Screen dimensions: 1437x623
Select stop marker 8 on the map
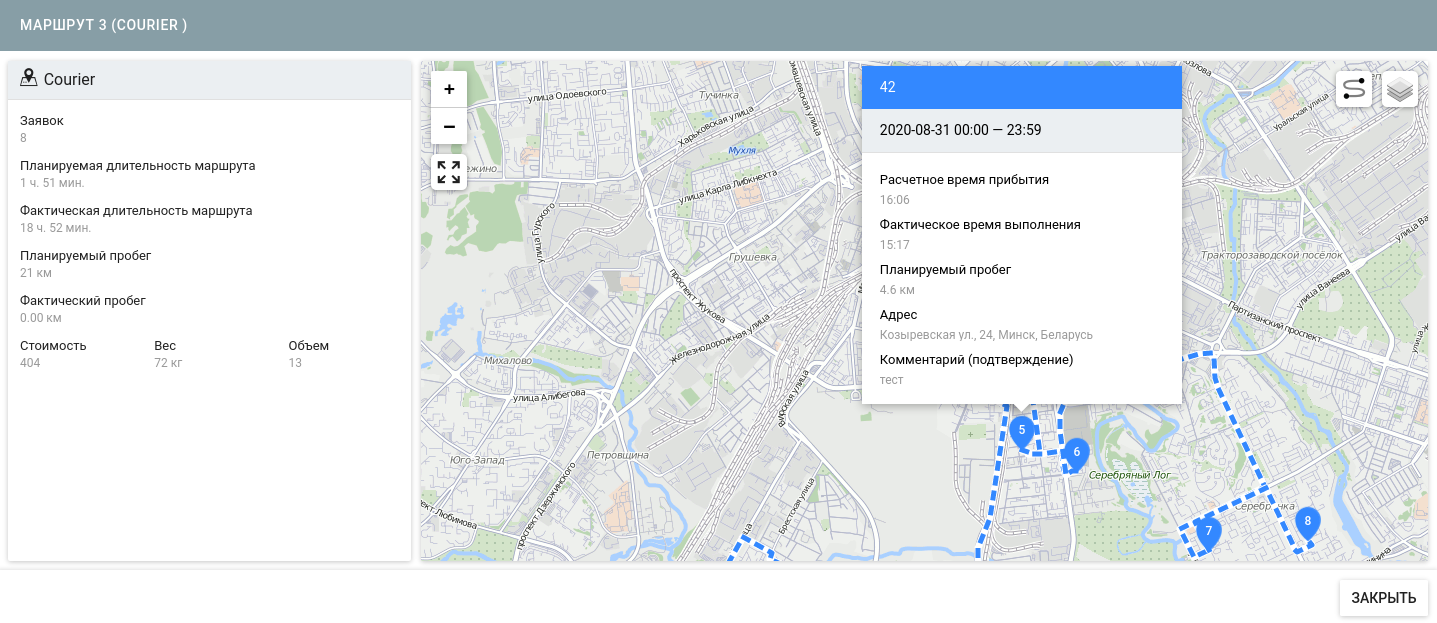(1307, 522)
